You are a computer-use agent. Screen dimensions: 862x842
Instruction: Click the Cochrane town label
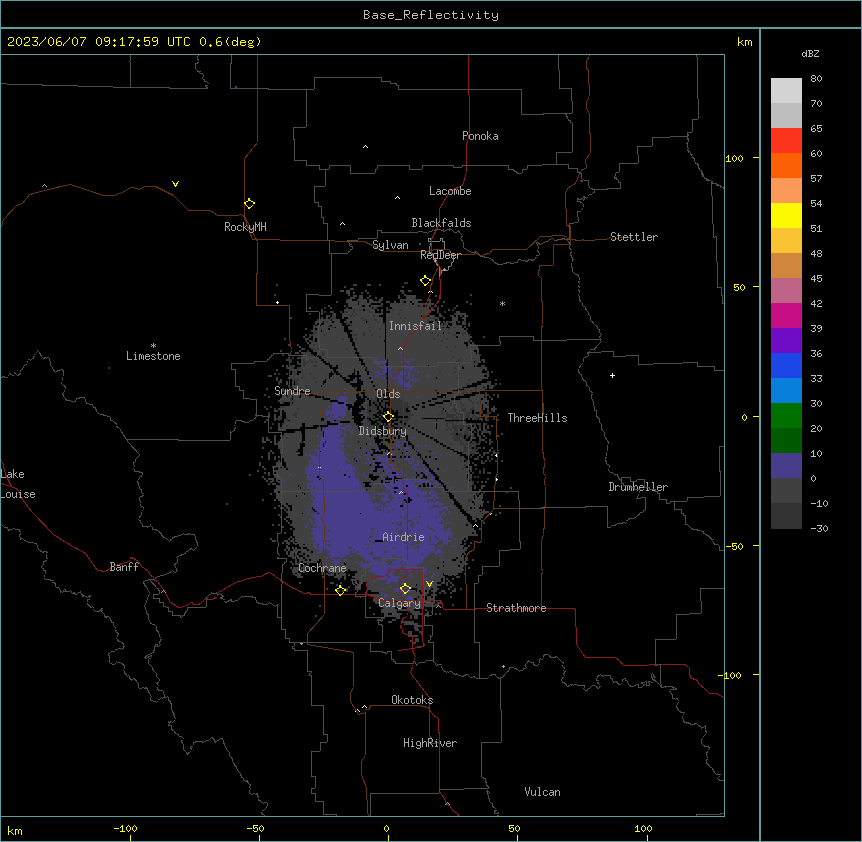(322, 568)
